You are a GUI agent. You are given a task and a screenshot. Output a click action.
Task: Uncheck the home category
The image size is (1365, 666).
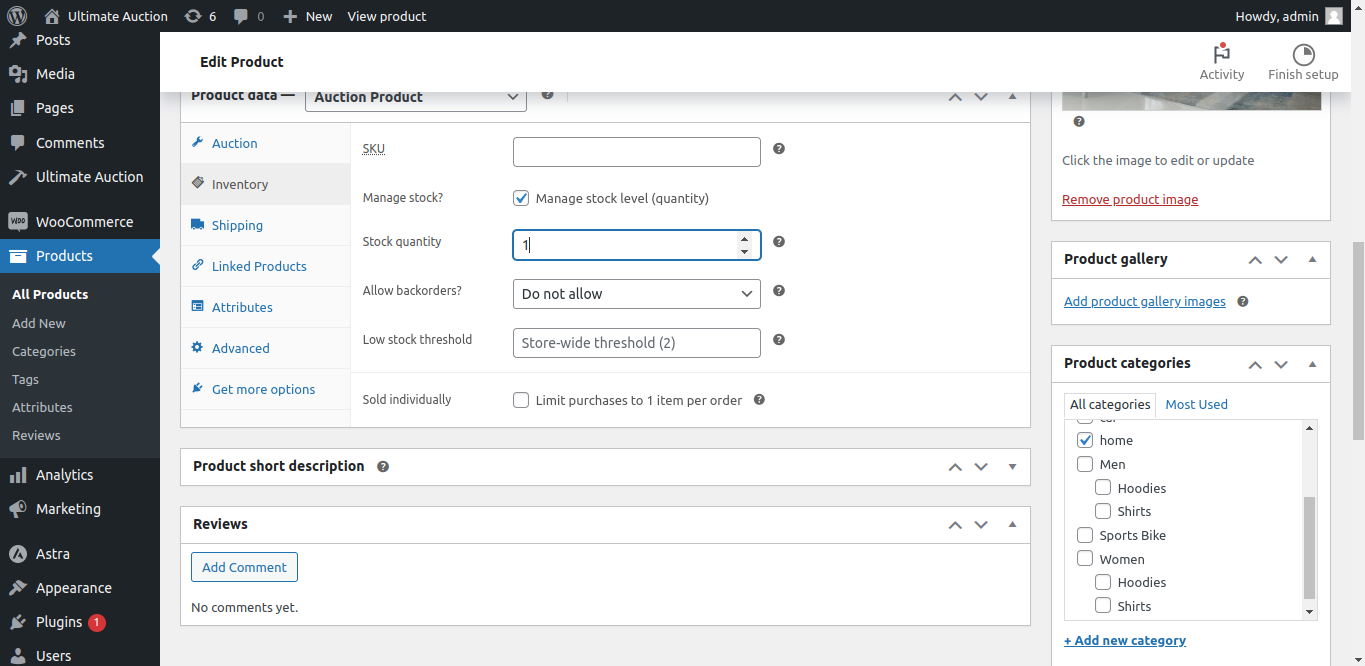1085,440
